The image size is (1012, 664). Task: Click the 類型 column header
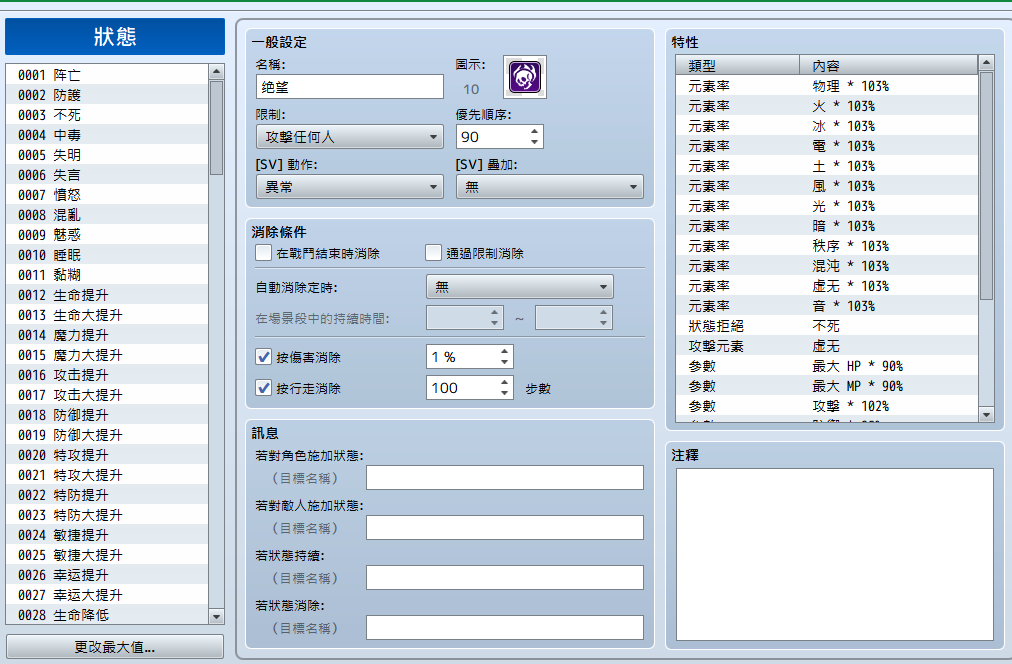738,65
